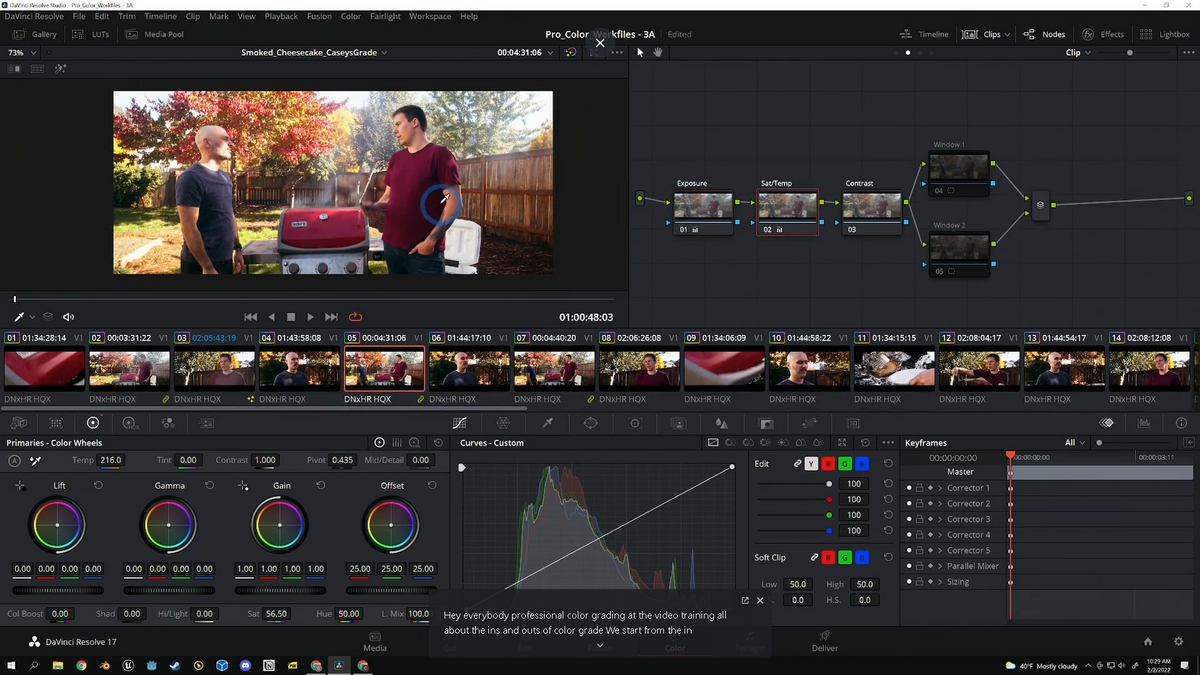Open the Workspace menu
Viewport: 1200px width, 675px height.
coord(430,16)
